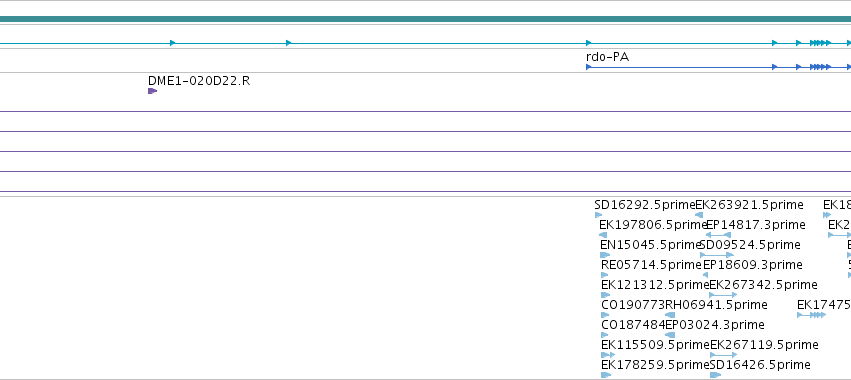The image size is (851, 380).
Task: Click the EK263921.5prime EST arrow glyph
Action: (x=699, y=215)
